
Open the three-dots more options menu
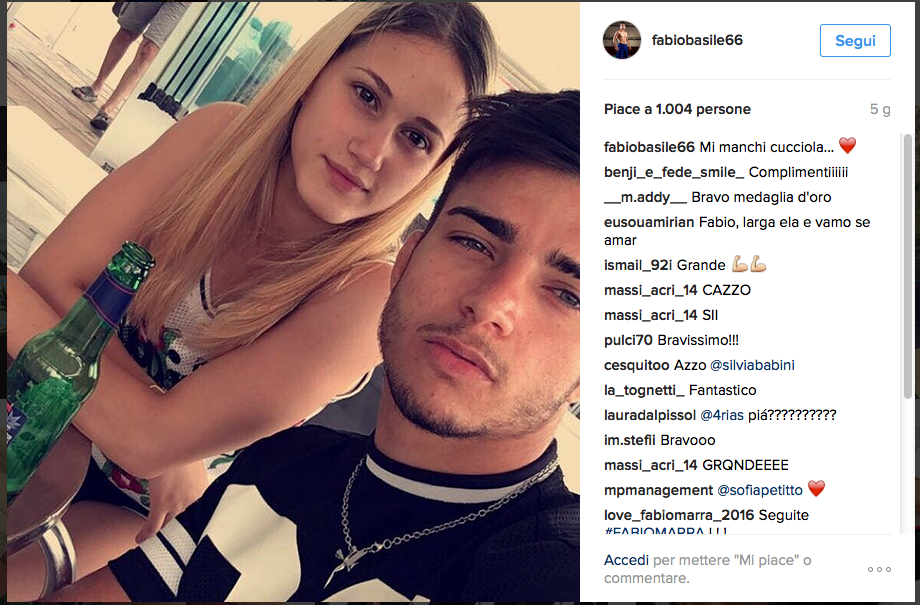879,569
